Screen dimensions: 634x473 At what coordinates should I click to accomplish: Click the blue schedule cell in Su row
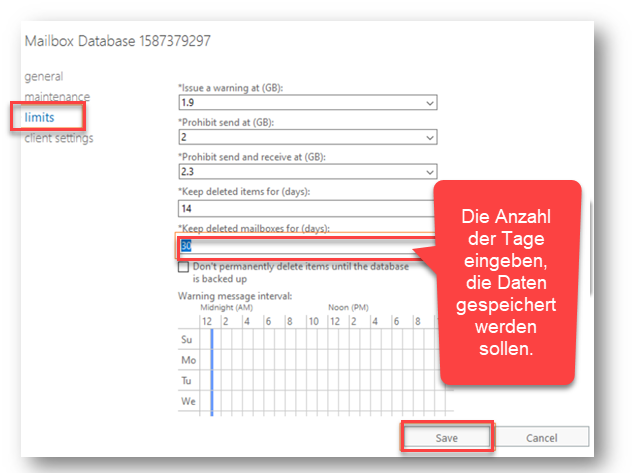pos(211,339)
